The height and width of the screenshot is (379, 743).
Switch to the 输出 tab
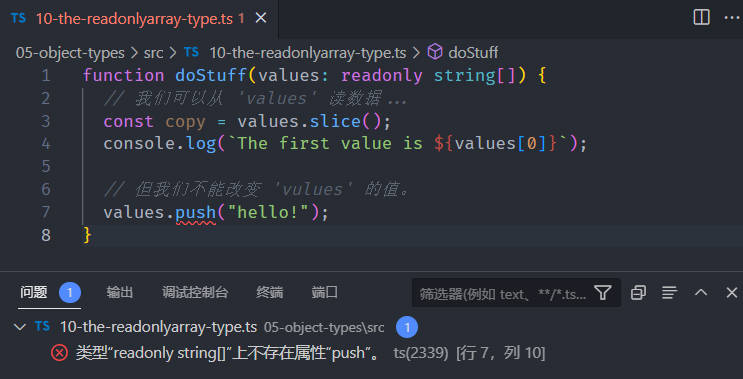pos(119,293)
